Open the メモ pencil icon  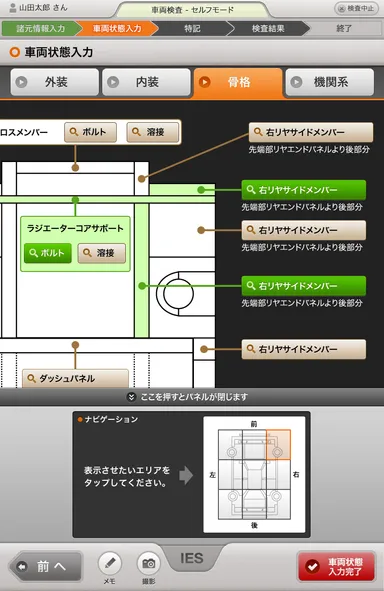tap(110, 564)
